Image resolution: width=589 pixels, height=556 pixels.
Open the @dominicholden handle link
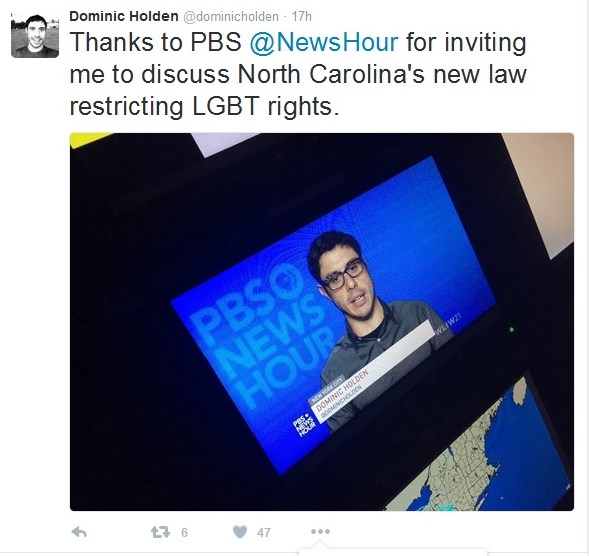pyautogui.click(x=231, y=17)
